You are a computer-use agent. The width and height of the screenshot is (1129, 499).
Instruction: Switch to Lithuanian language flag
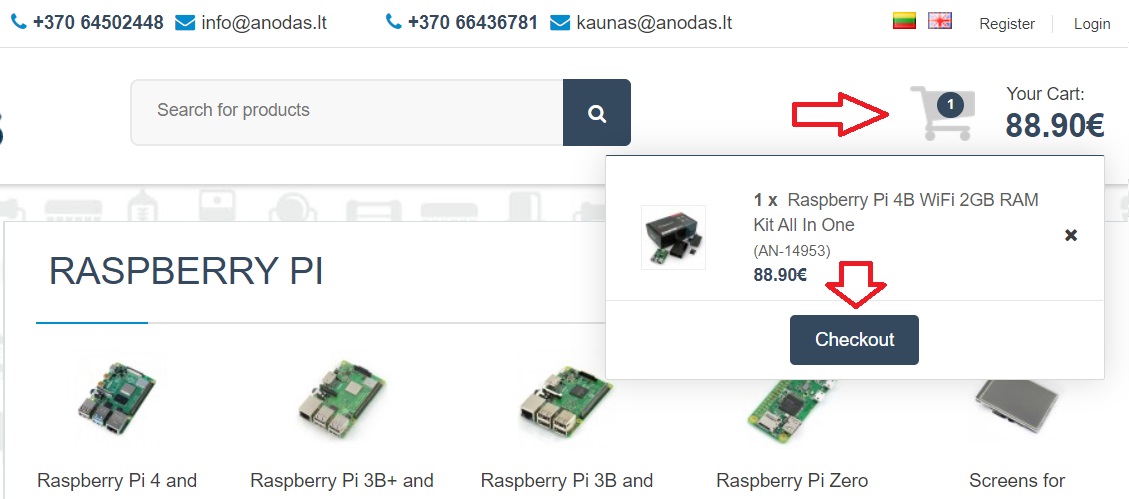[x=904, y=21]
